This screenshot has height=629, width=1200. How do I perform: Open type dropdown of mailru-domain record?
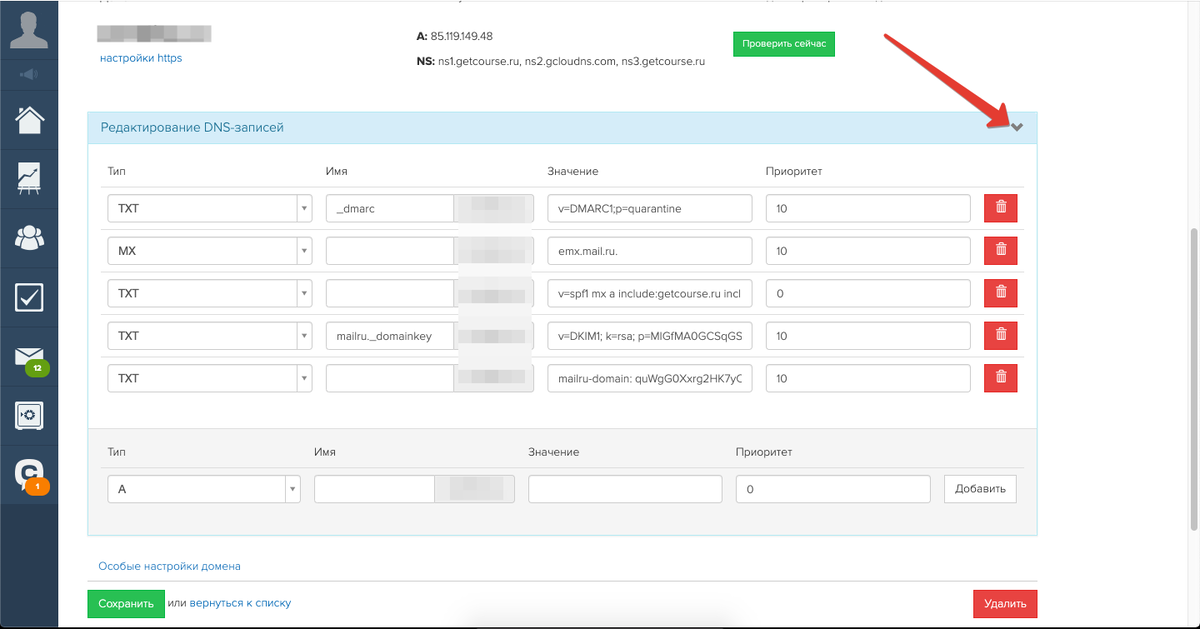[209, 378]
